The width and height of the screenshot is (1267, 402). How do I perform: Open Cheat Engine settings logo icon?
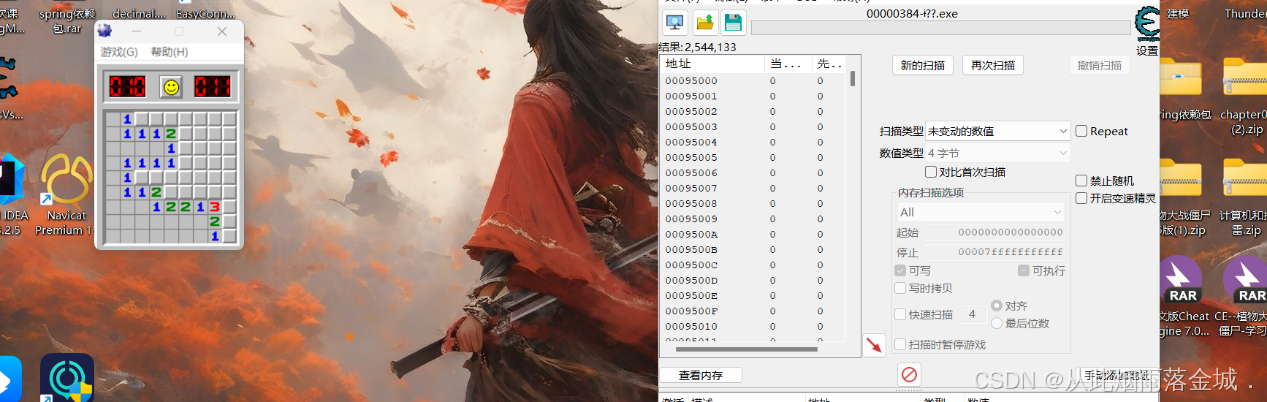(x=1148, y=24)
